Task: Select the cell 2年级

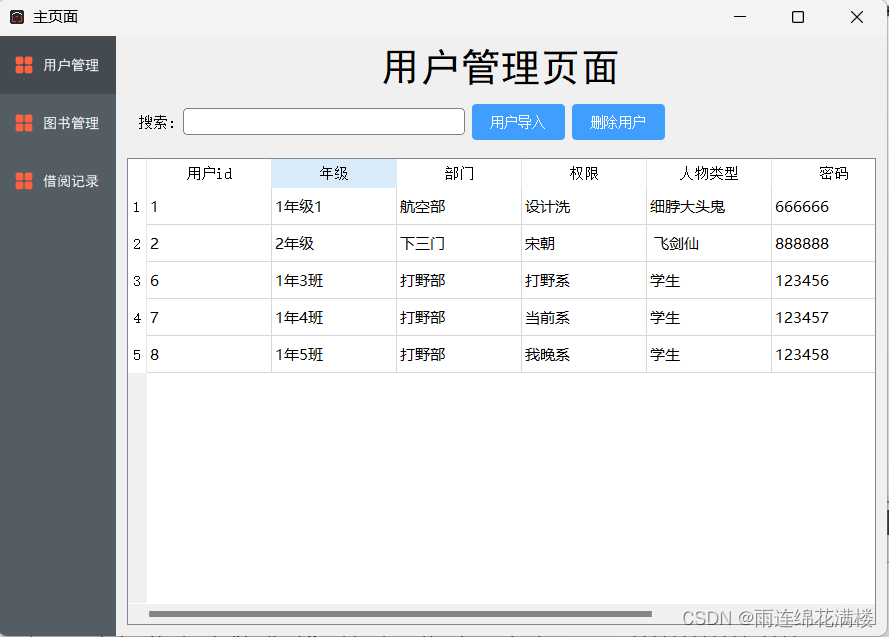Action: tap(334, 244)
